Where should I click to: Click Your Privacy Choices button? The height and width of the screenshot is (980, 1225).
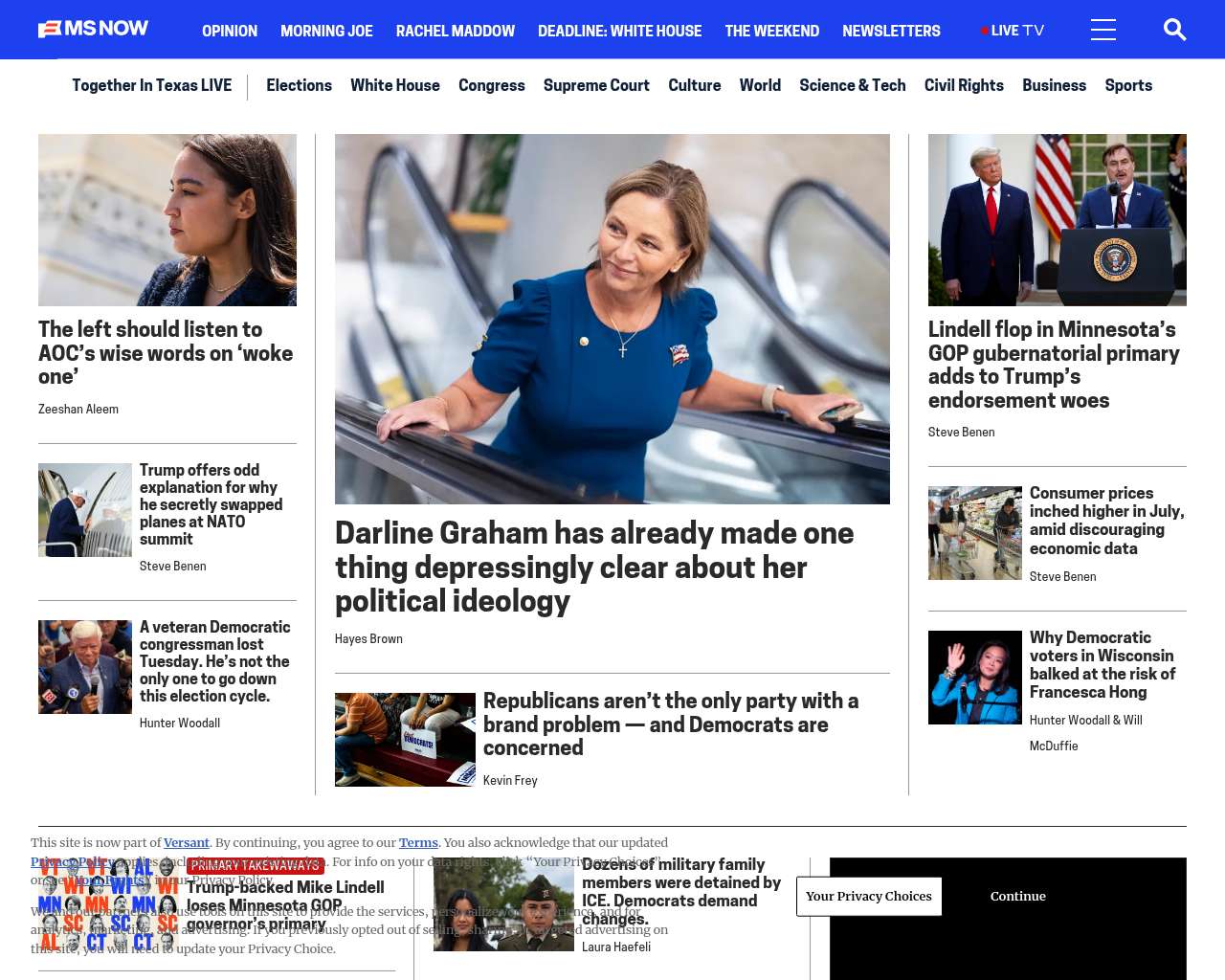869,896
